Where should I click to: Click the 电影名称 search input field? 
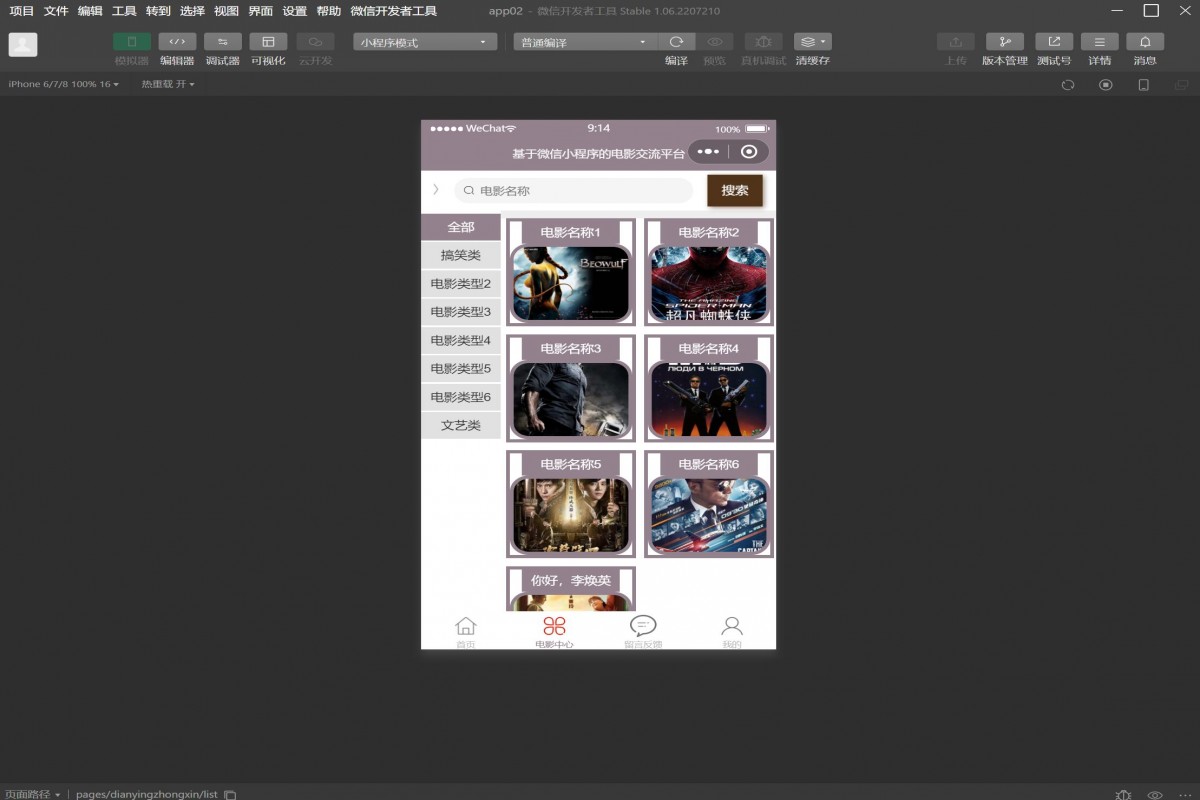coord(580,191)
